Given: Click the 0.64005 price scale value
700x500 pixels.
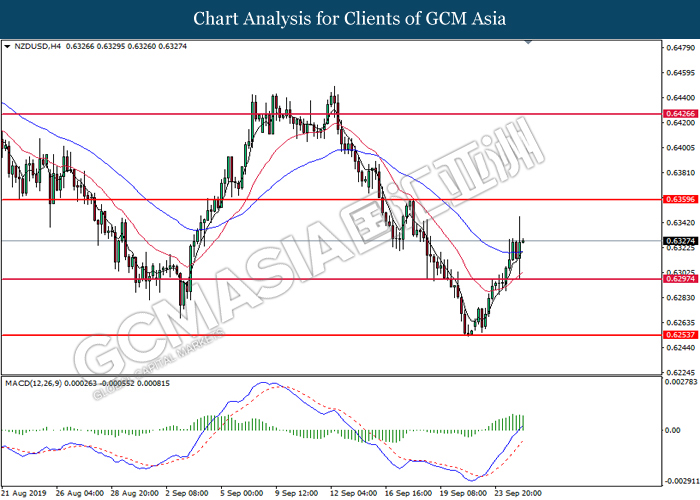Looking at the screenshot, I should [680, 148].
